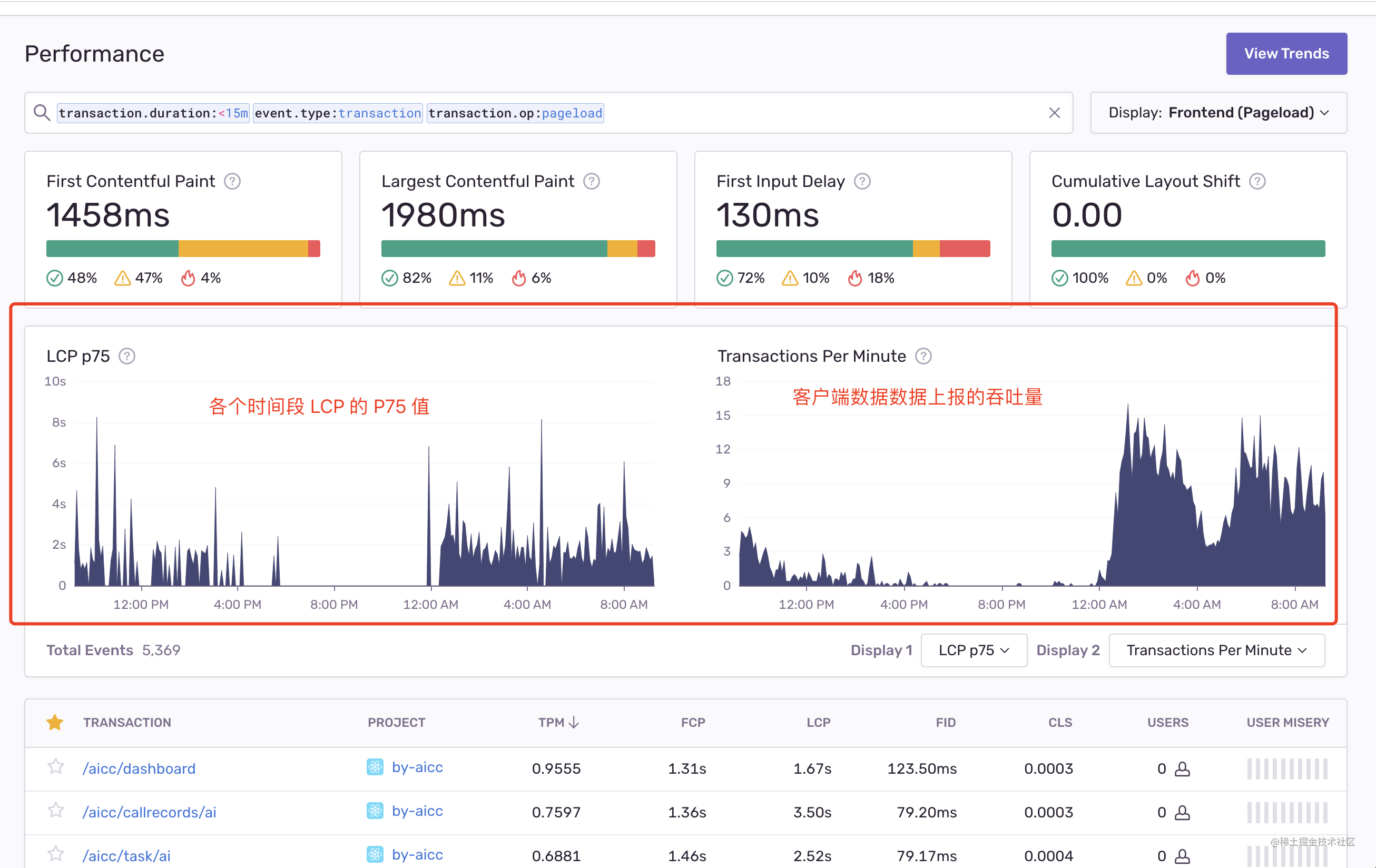Click by-aicc project icon in dashboard row
Screen dimensions: 1376x868
375,767
